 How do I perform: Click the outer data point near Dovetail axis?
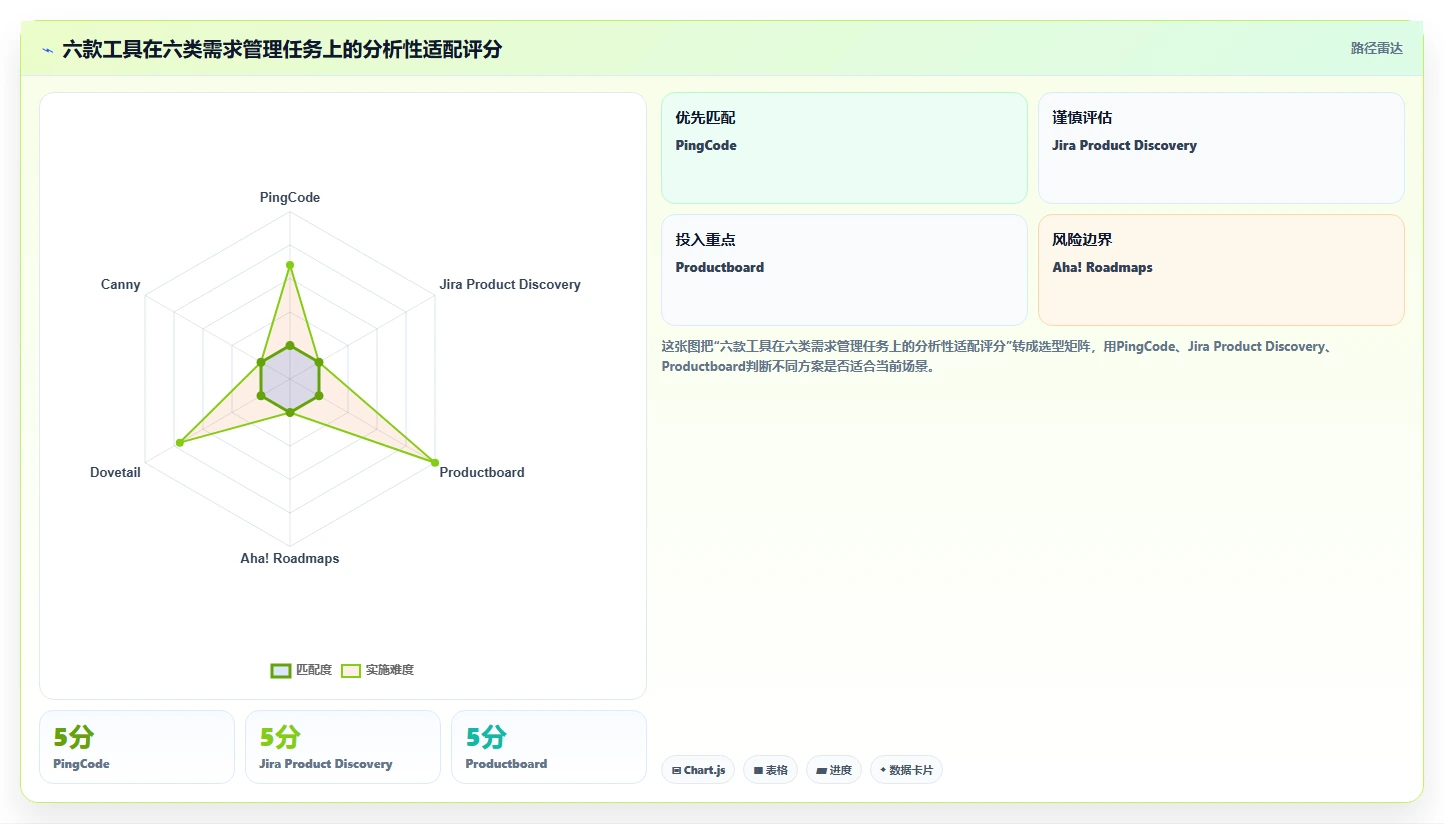click(179, 443)
